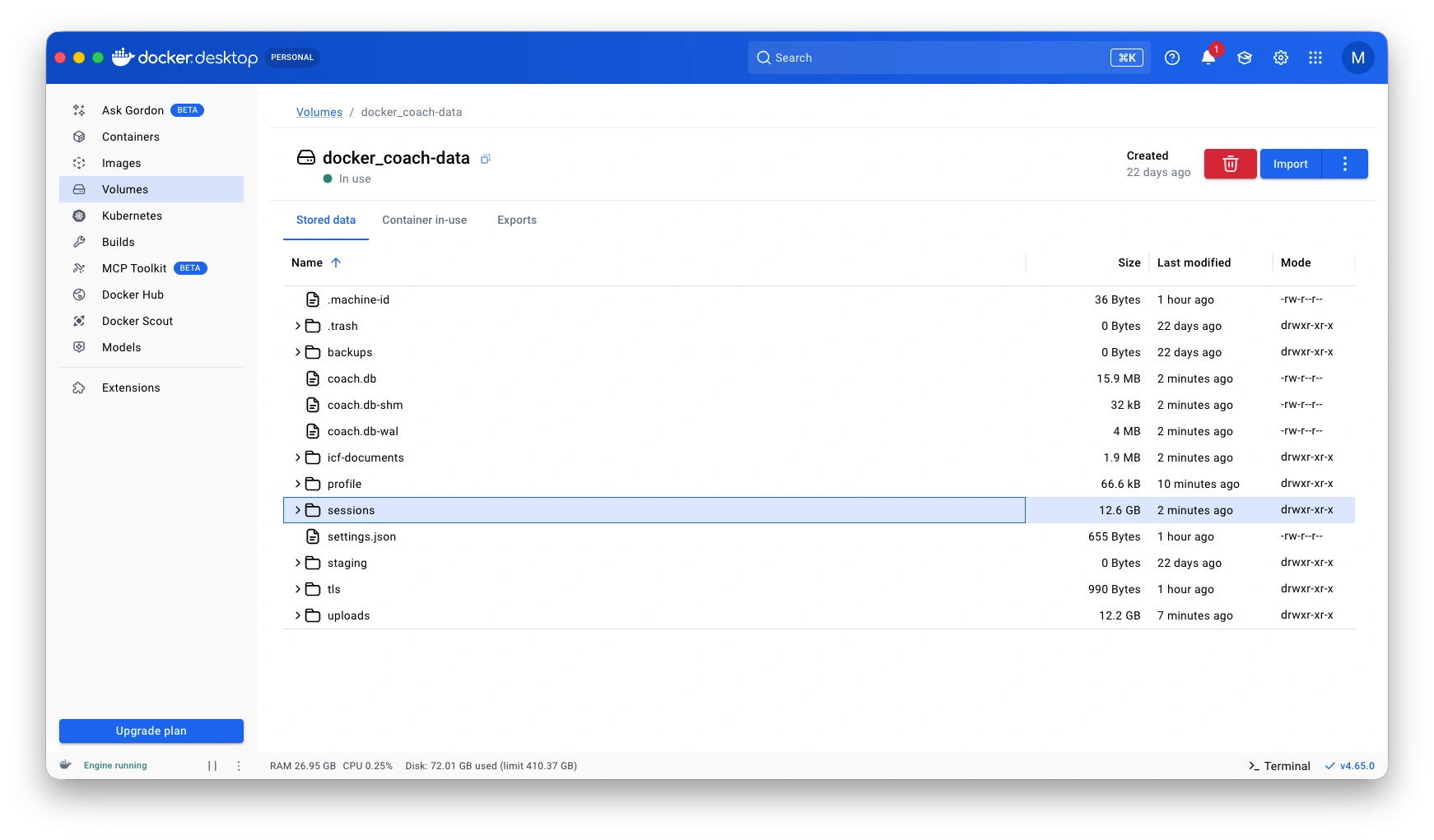Expand the sessions folder
The width and height of the screenshot is (1434, 840).
pos(297,510)
